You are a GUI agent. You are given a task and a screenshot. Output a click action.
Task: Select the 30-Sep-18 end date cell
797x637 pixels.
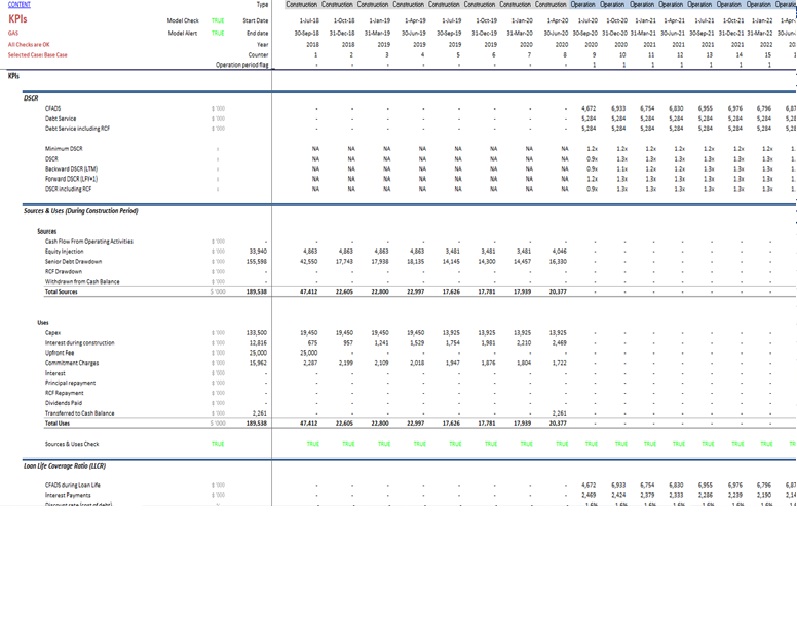306,33
